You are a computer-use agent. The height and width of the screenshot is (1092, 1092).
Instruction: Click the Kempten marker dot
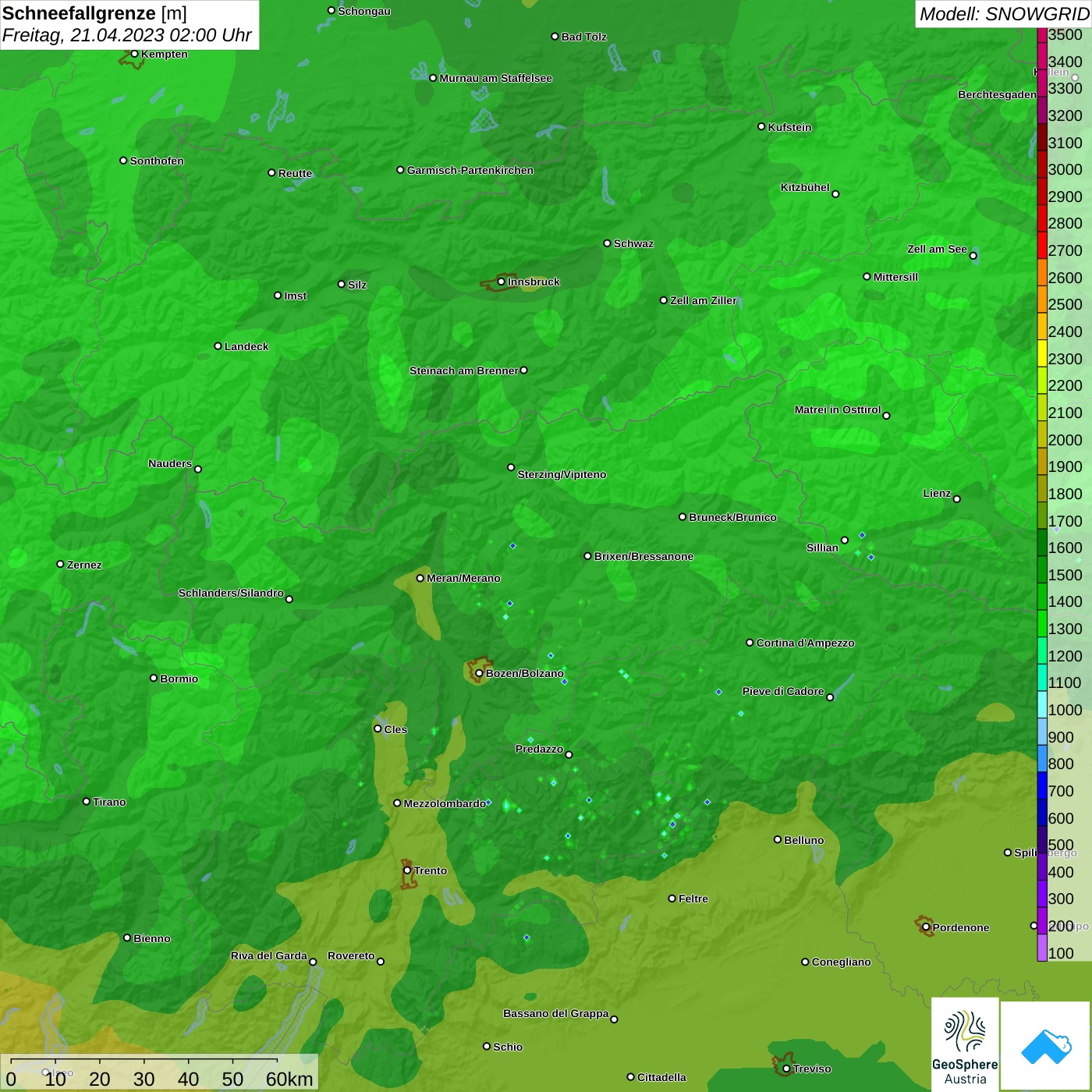coord(134,54)
